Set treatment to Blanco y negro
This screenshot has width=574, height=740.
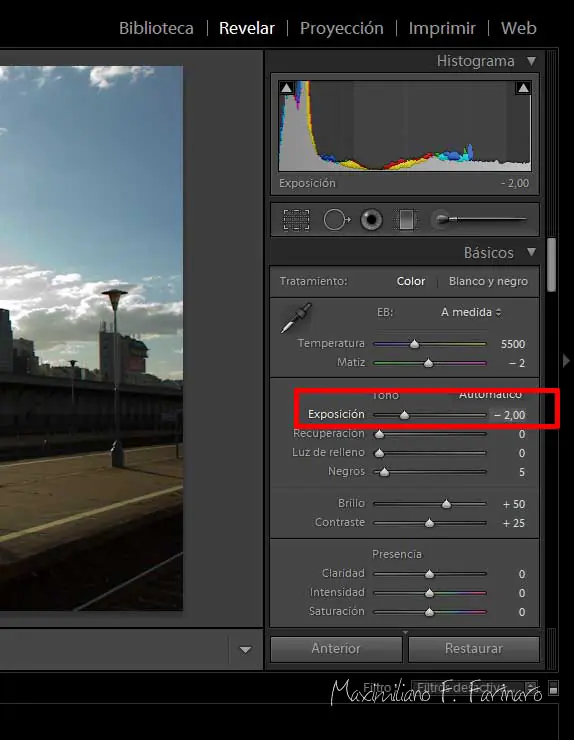488,281
